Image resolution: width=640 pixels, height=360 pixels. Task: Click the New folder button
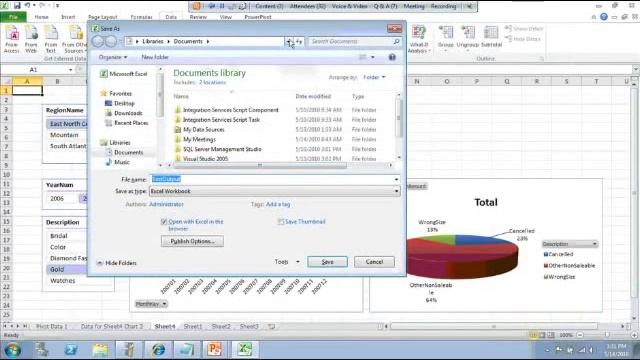pyautogui.click(x=155, y=57)
